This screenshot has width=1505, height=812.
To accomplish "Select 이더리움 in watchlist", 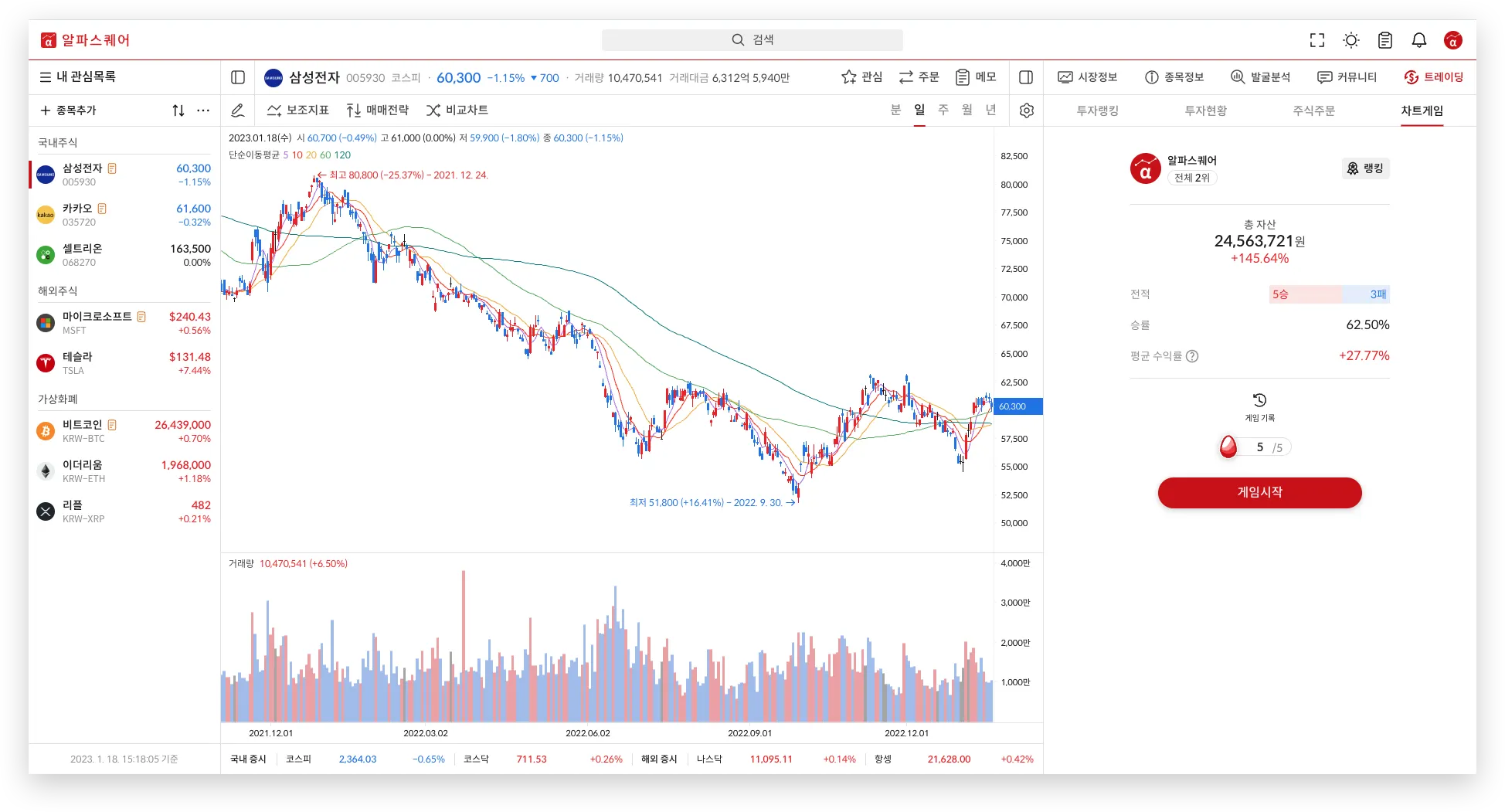I will tap(124, 471).
